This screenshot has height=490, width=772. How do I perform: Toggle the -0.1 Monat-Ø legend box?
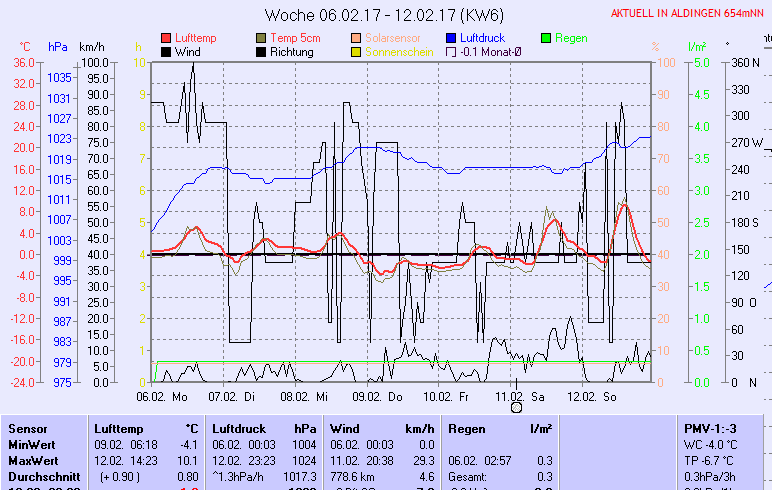451,52
